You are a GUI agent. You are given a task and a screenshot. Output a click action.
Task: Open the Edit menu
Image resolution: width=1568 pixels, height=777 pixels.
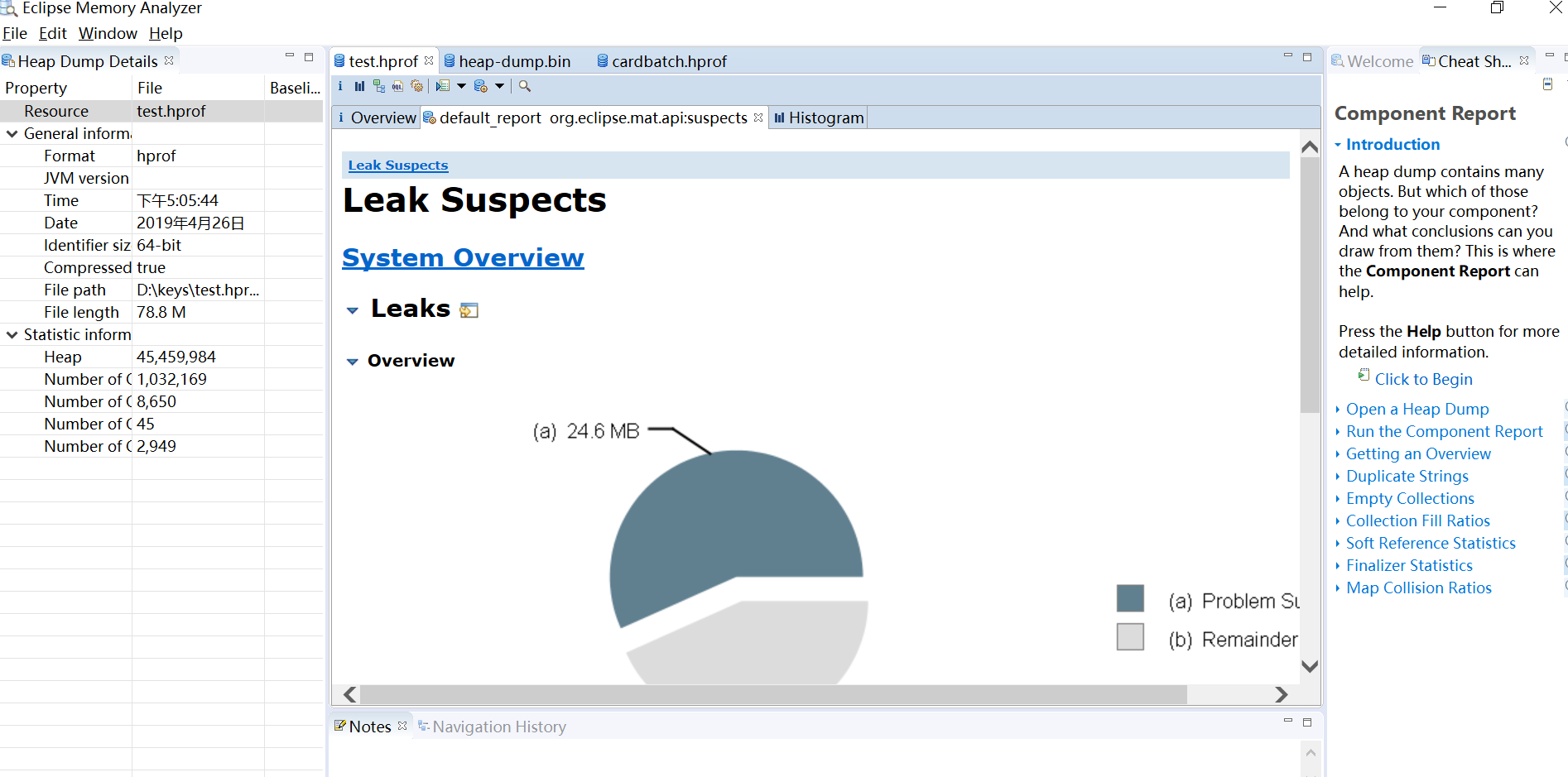pyautogui.click(x=53, y=33)
